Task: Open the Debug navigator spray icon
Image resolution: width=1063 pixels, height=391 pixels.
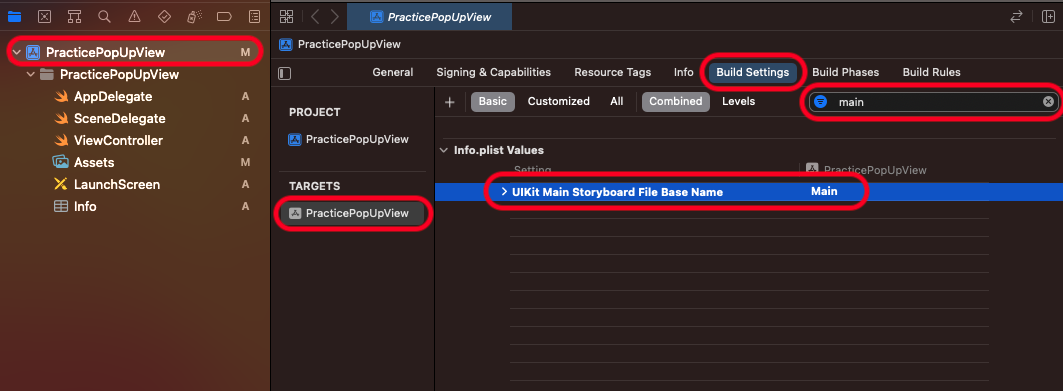Action: click(x=194, y=16)
